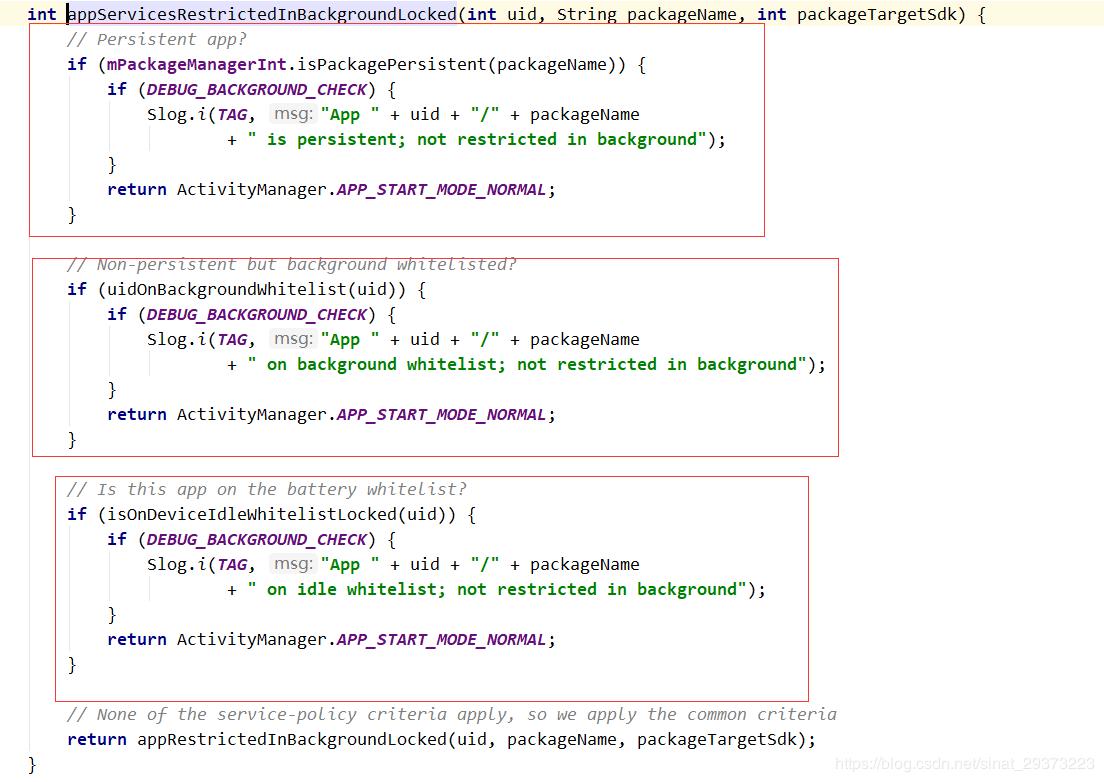Click DEBUG_BACKGROUND_CHECK in the idle whitelist block
This screenshot has width=1104, height=782.
(x=257, y=539)
